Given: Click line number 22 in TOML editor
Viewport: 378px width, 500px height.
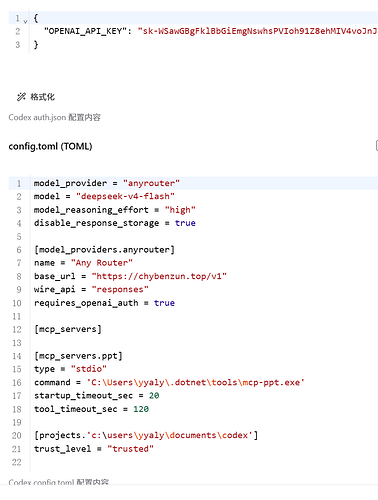Looking at the screenshot, I should (17, 462).
